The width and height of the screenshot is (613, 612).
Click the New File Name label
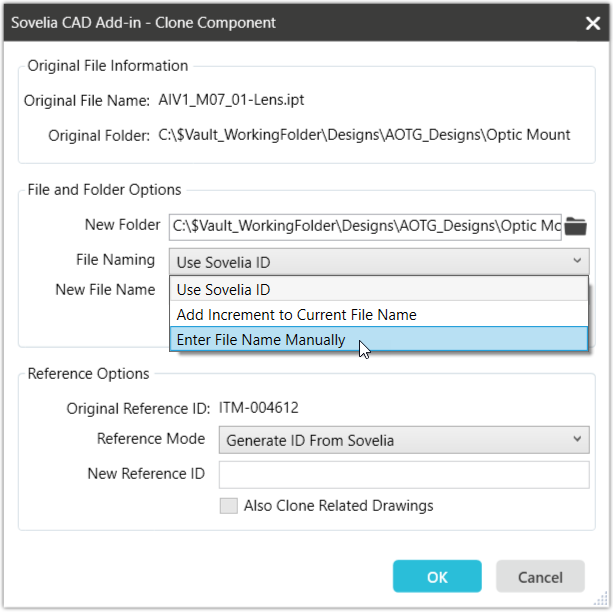(105, 289)
